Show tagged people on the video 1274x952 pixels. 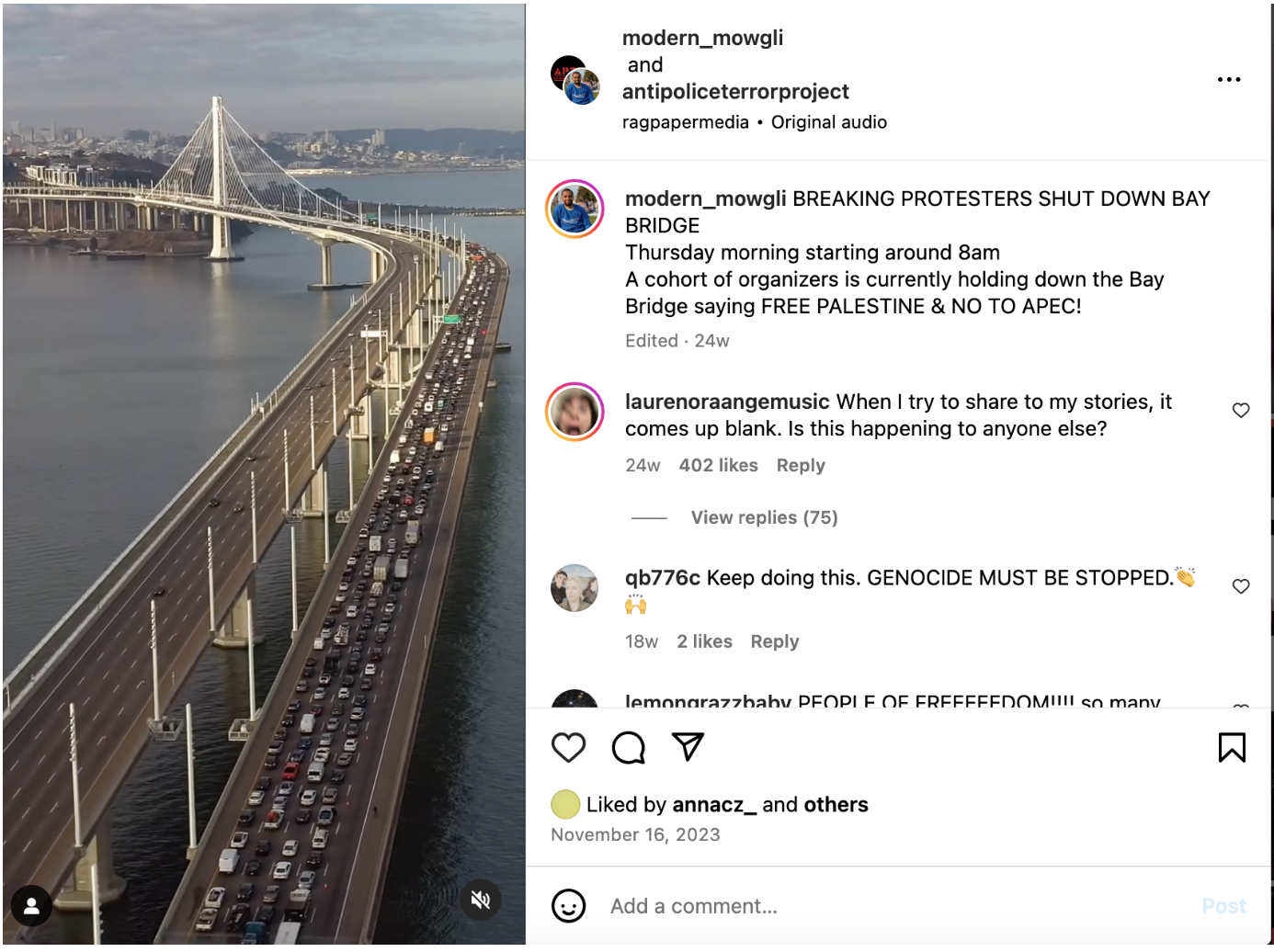31,906
